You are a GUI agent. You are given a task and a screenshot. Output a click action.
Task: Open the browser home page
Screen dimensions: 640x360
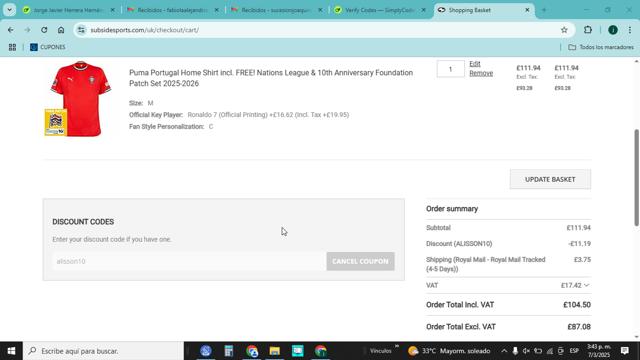61,30
